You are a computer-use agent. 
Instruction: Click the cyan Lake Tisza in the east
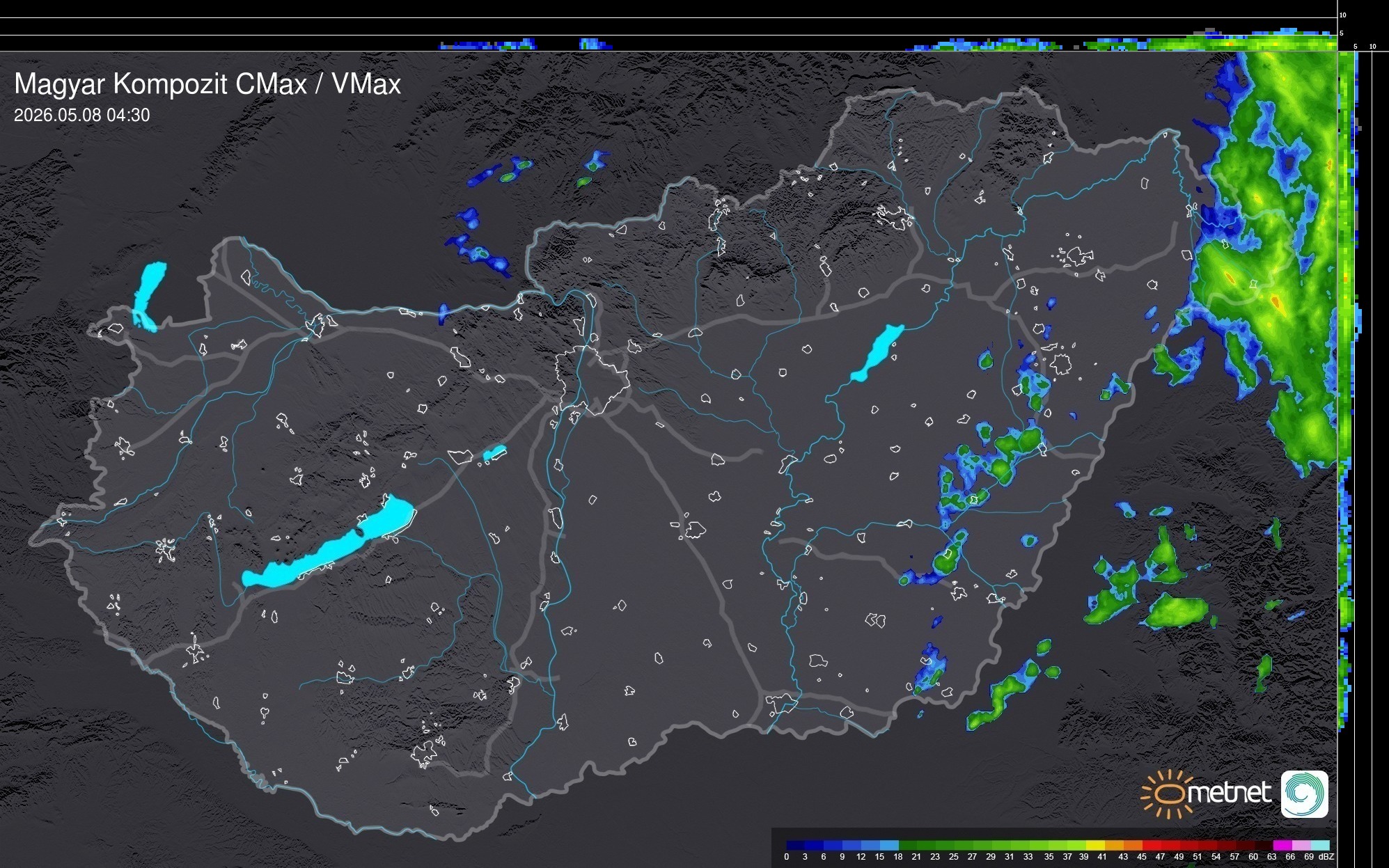click(x=877, y=353)
